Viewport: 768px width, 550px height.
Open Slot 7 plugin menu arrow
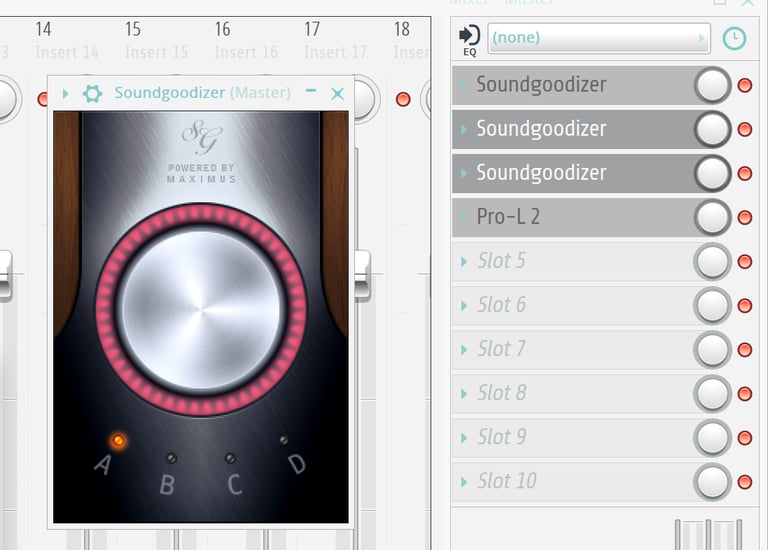pyautogui.click(x=463, y=349)
